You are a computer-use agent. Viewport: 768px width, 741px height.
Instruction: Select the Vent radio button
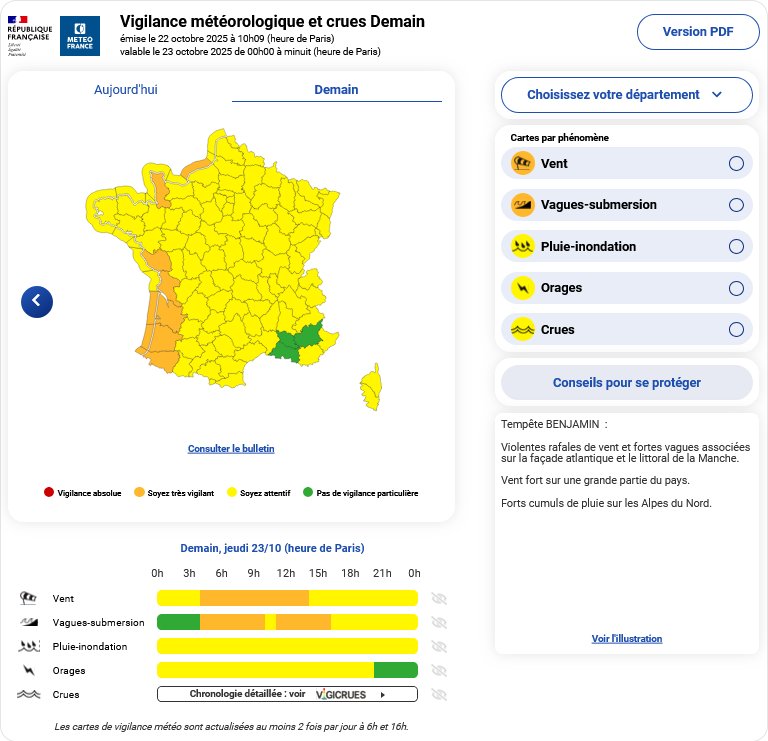click(x=736, y=164)
